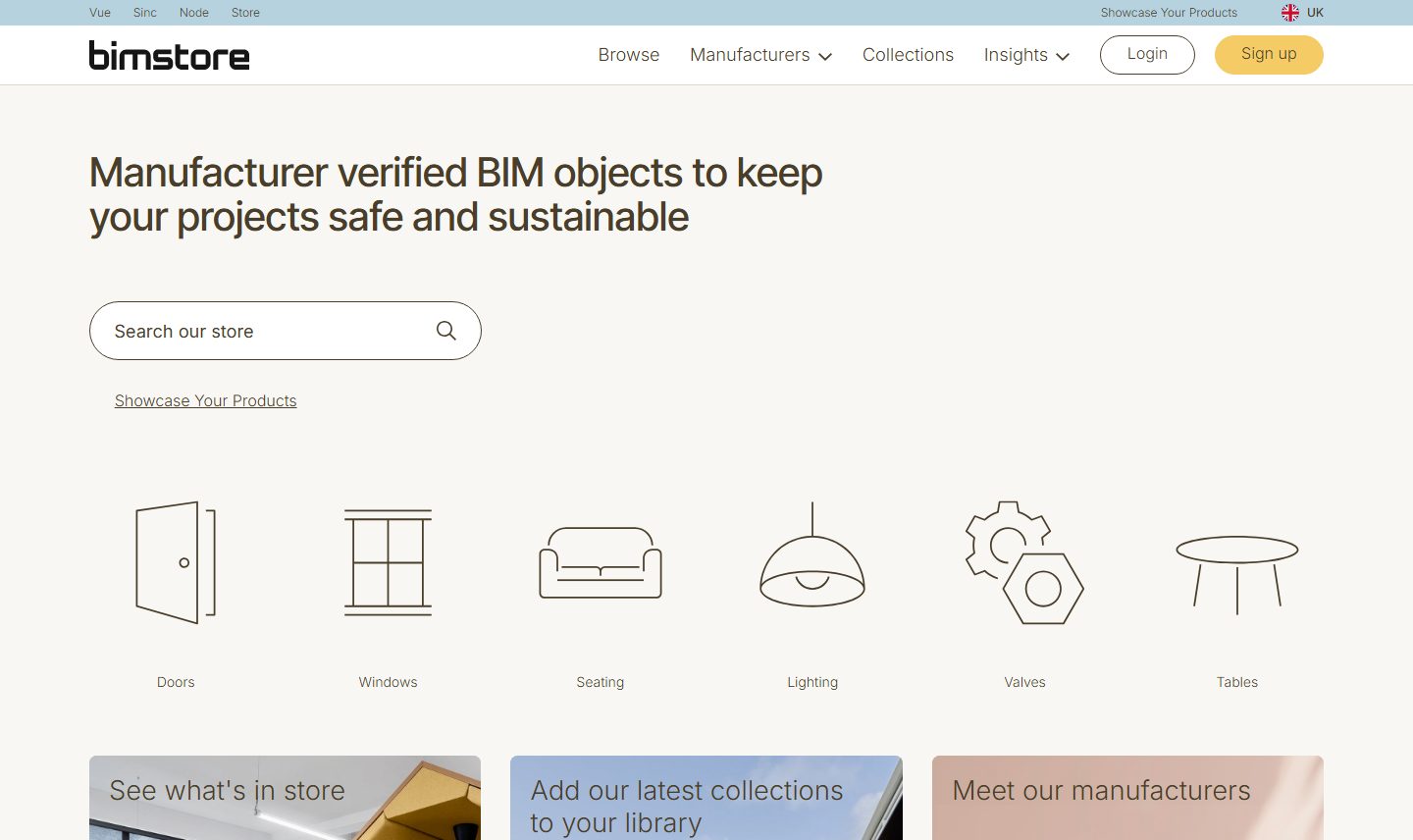Click the UK flag icon
This screenshot has width=1413, height=840.
[1290, 13]
